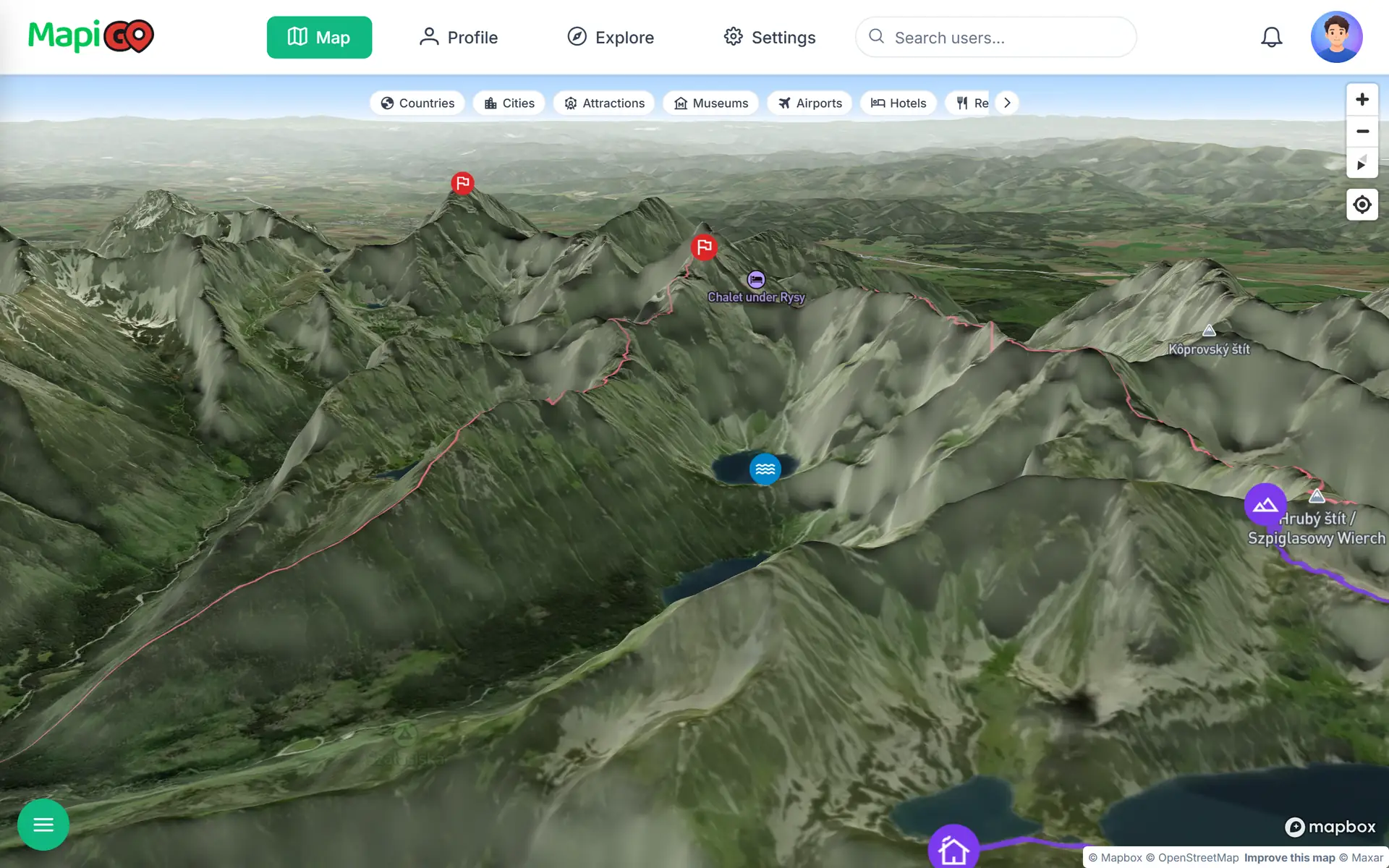Open the Settings tab
Image resolution: width=1389 pixels, height=868 pixels.
(x=770, y=37)
